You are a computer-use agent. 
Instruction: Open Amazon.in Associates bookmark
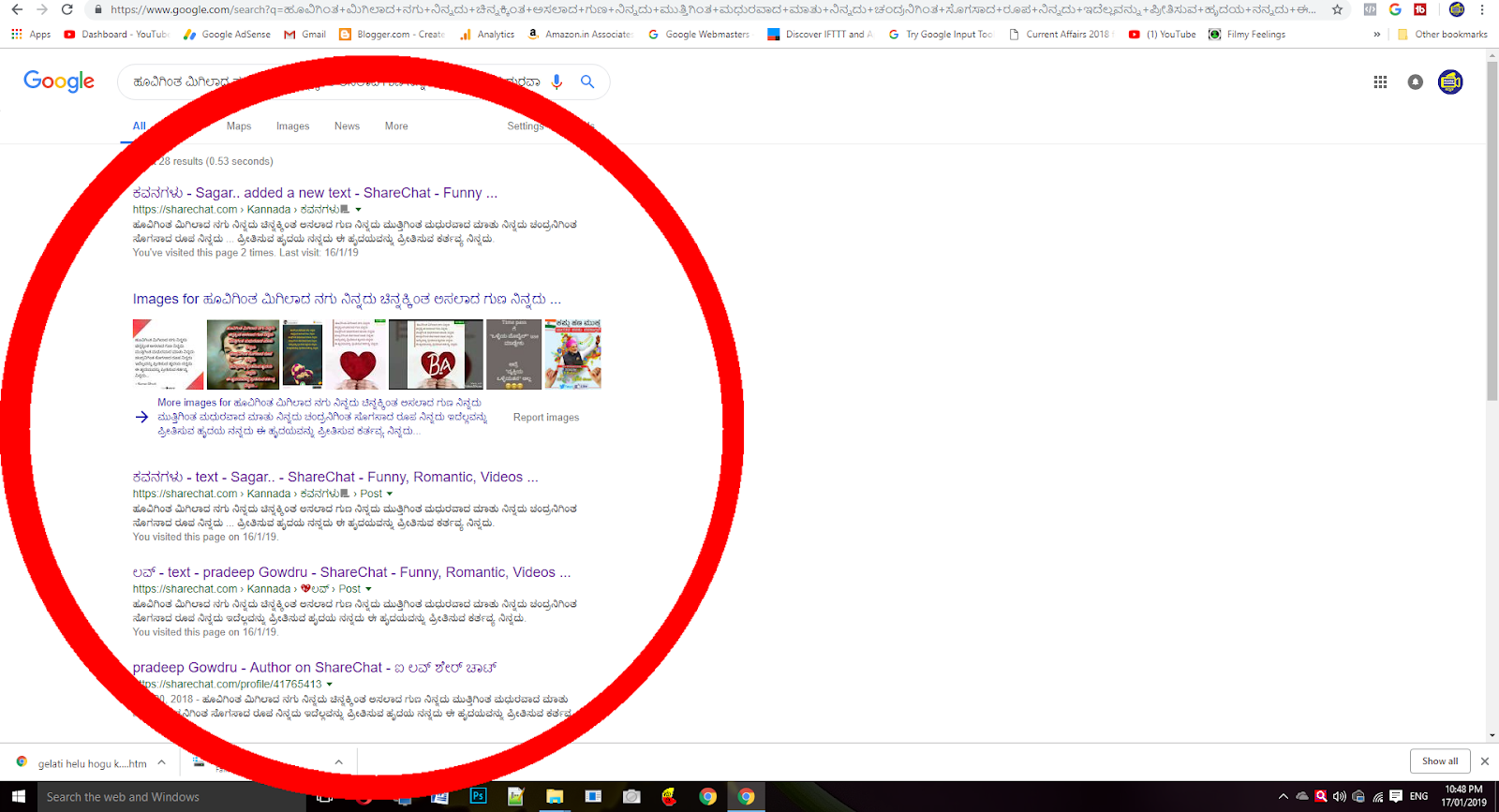coord(580,34)
